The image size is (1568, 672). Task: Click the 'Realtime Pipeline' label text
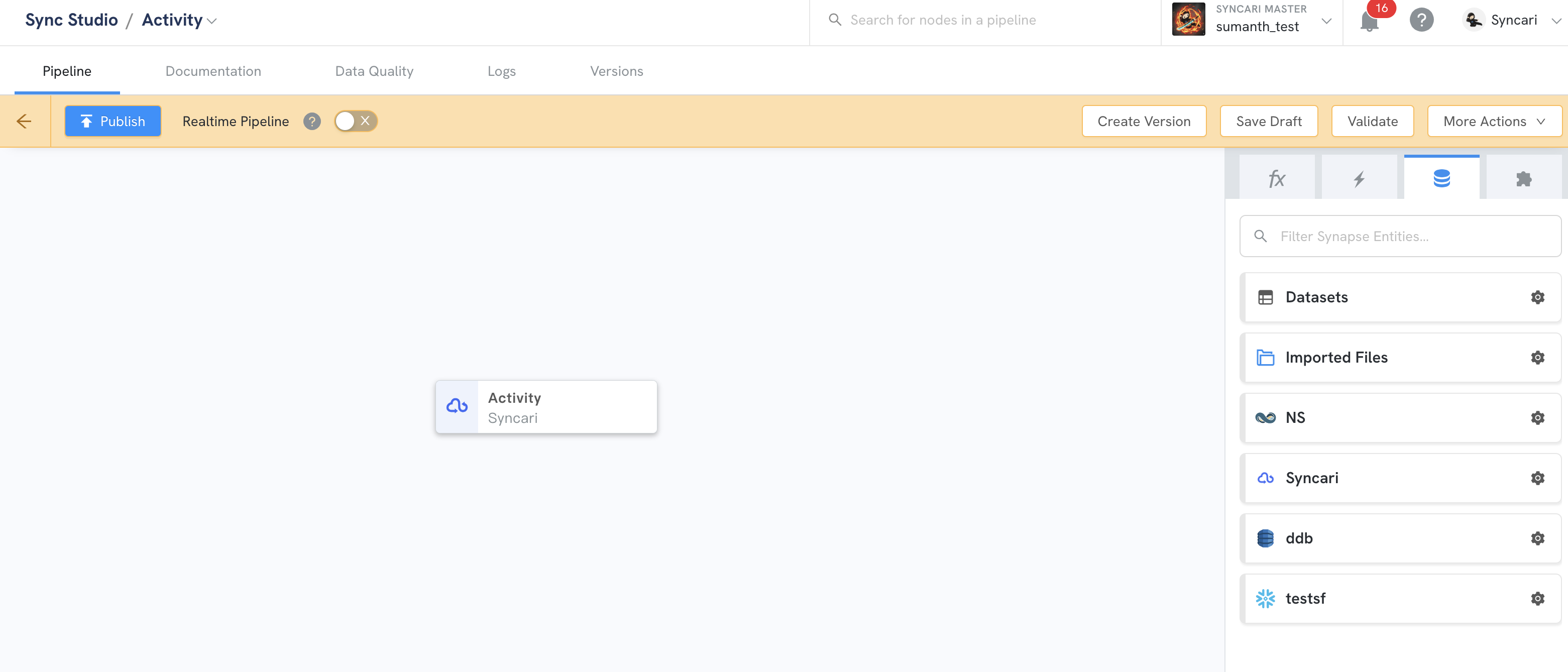coord(236,121)
